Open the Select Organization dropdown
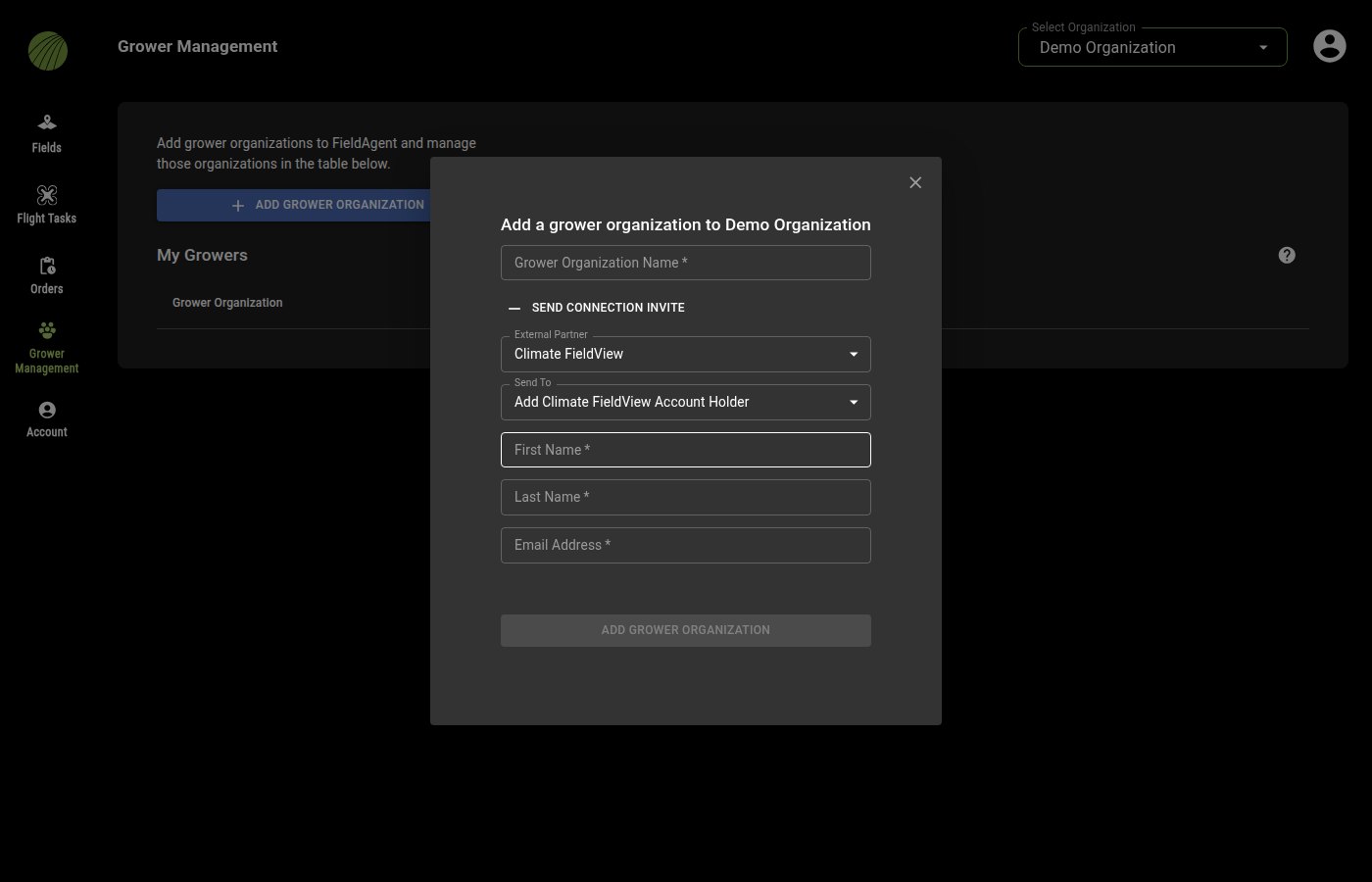 (x=1152, y=47)
